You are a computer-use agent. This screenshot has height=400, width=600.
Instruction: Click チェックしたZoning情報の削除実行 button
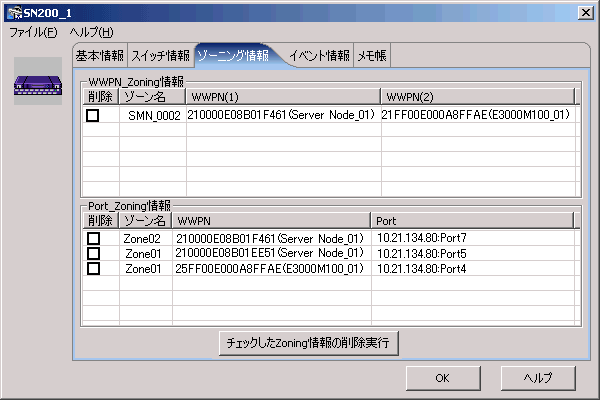point(308,343)
